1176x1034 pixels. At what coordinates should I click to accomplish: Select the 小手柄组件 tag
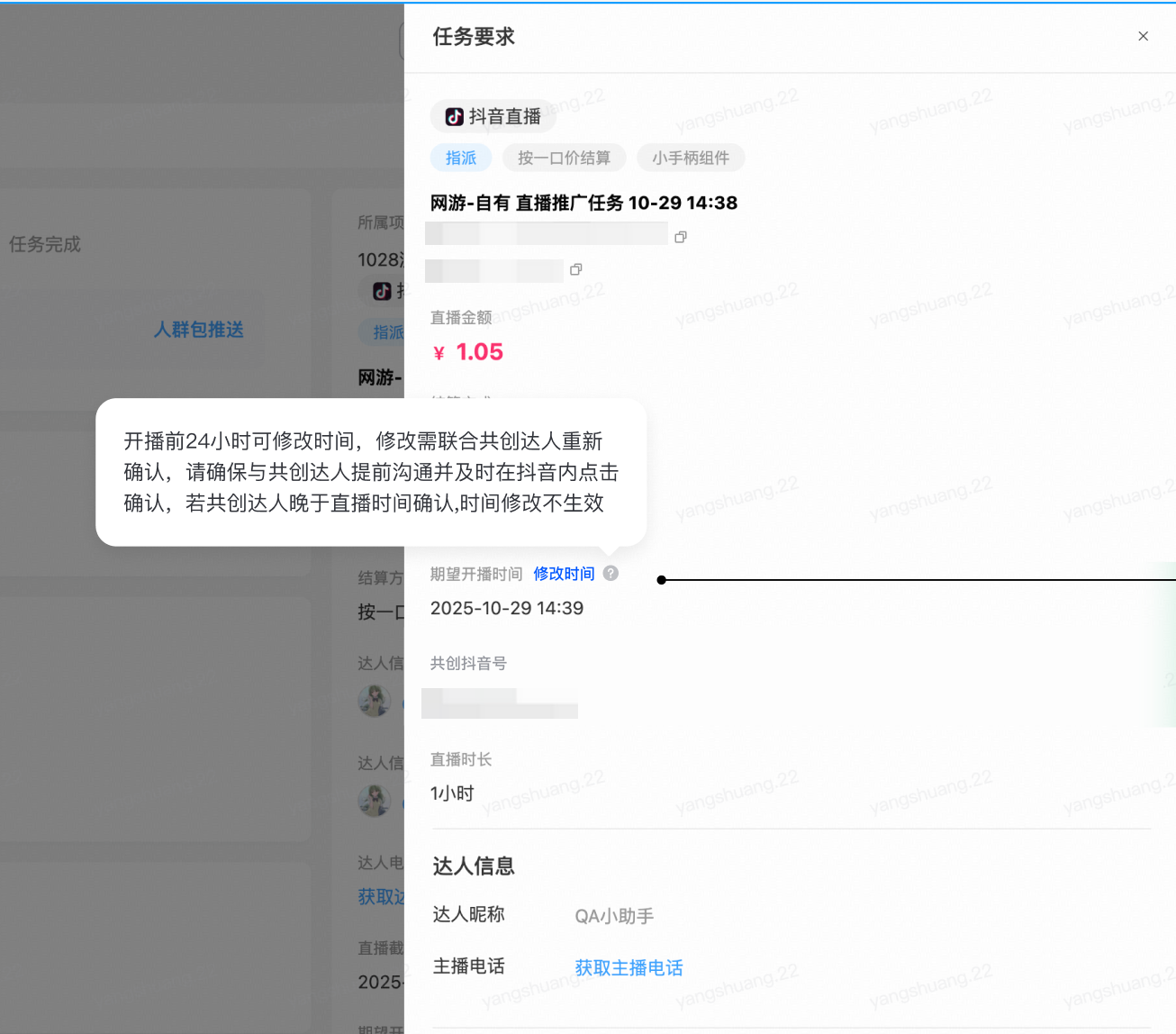coord(691,158)
